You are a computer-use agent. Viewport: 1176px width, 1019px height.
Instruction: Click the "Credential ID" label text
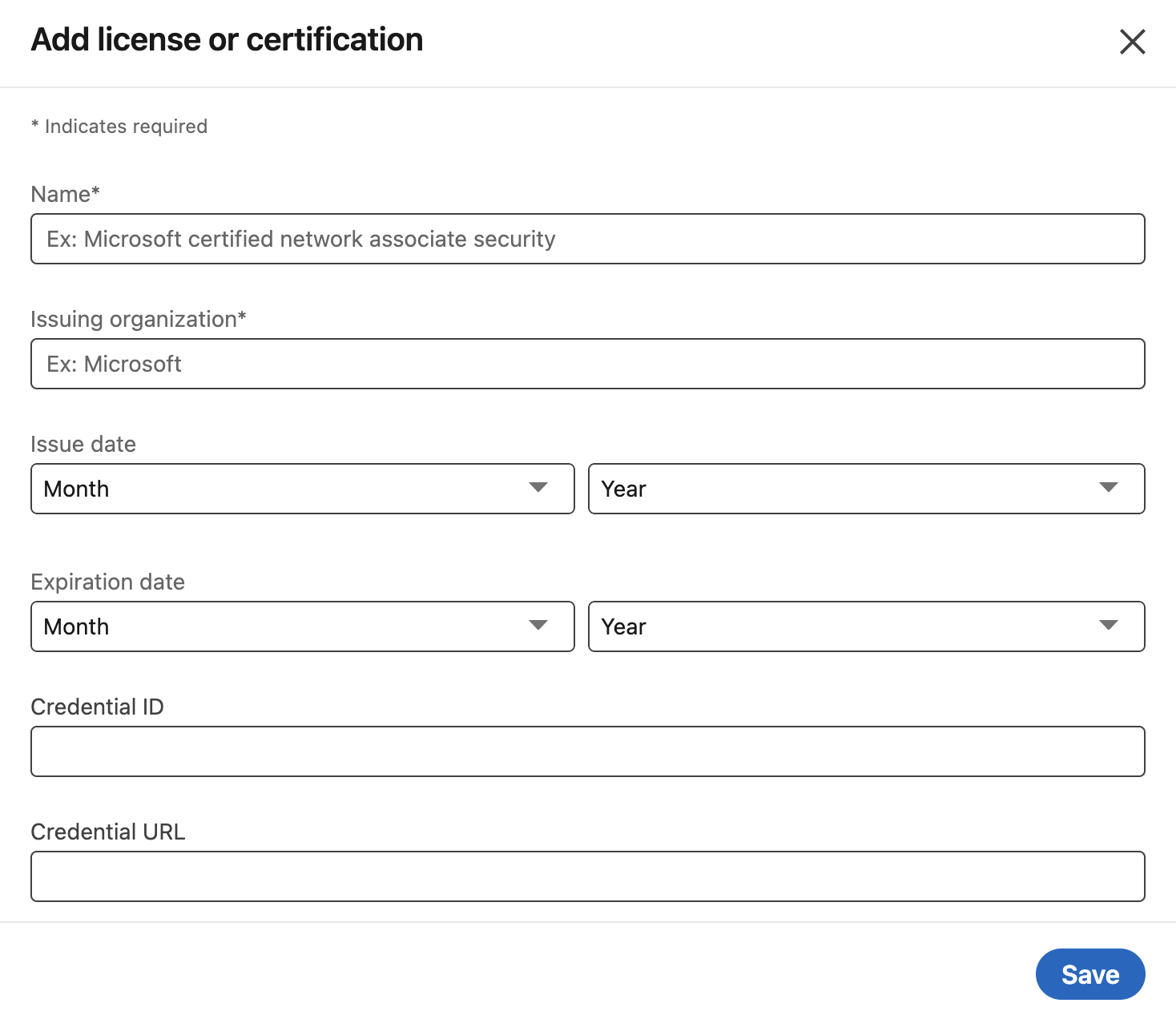[97, 707]
